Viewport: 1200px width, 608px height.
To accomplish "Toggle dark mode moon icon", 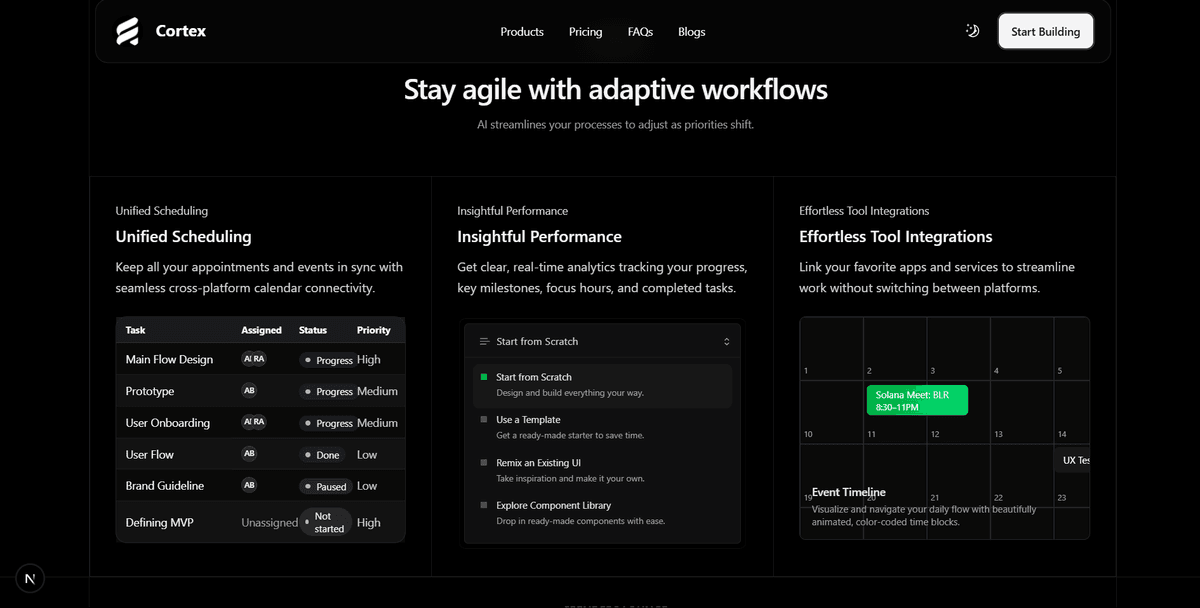I will pyautogui.click(x=972, y=31).
